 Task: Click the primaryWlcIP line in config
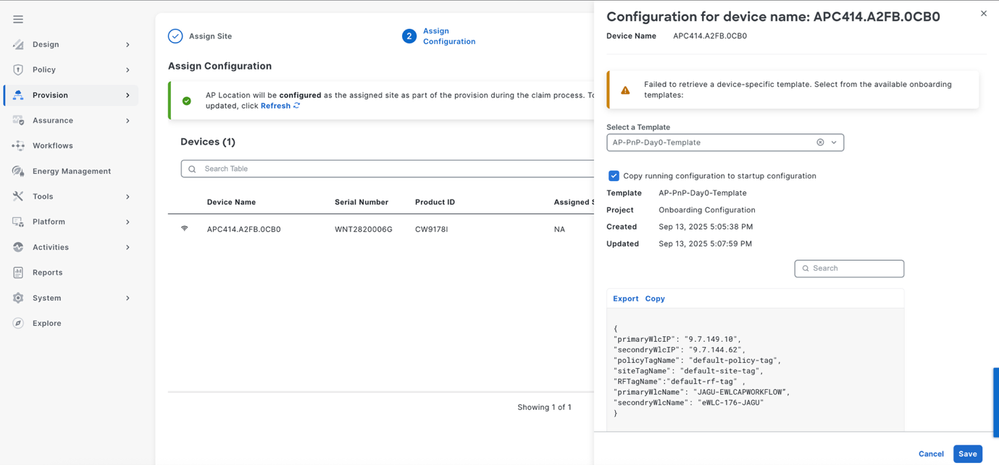click(x=677, y=339)
